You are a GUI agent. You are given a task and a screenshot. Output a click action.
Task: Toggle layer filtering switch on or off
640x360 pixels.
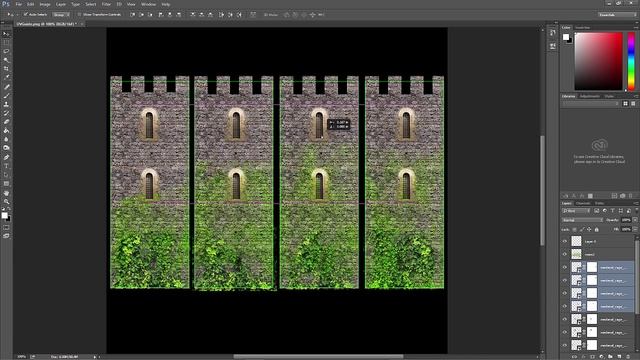tap(636, 211)
